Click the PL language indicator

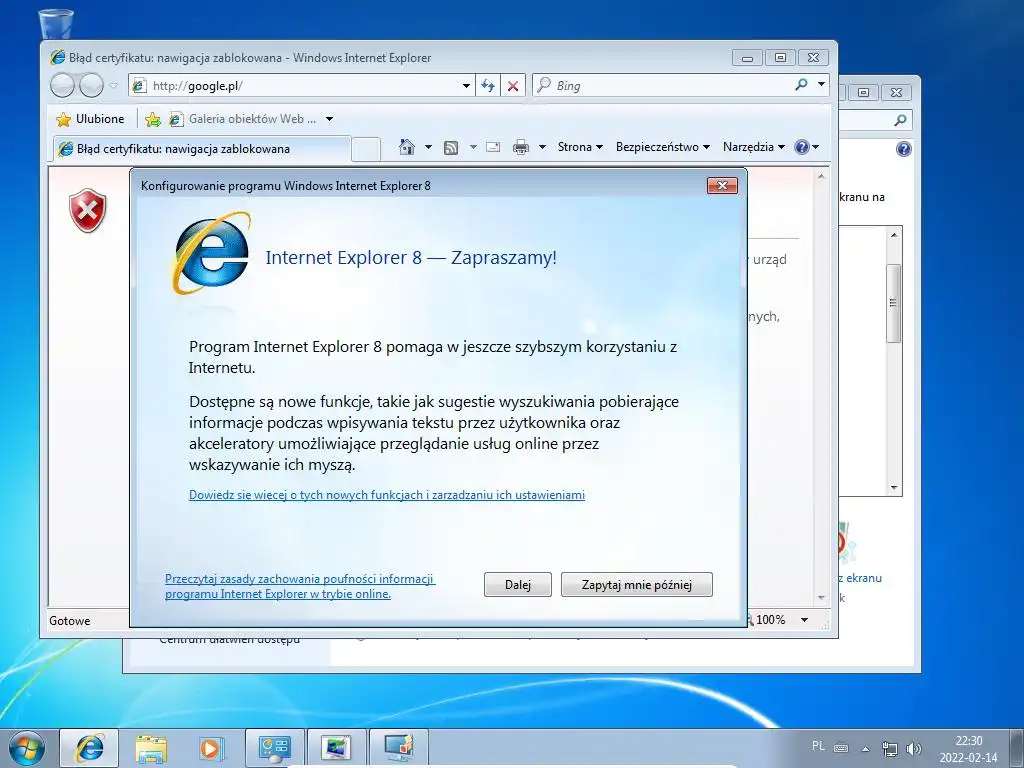tap(818, 745)
